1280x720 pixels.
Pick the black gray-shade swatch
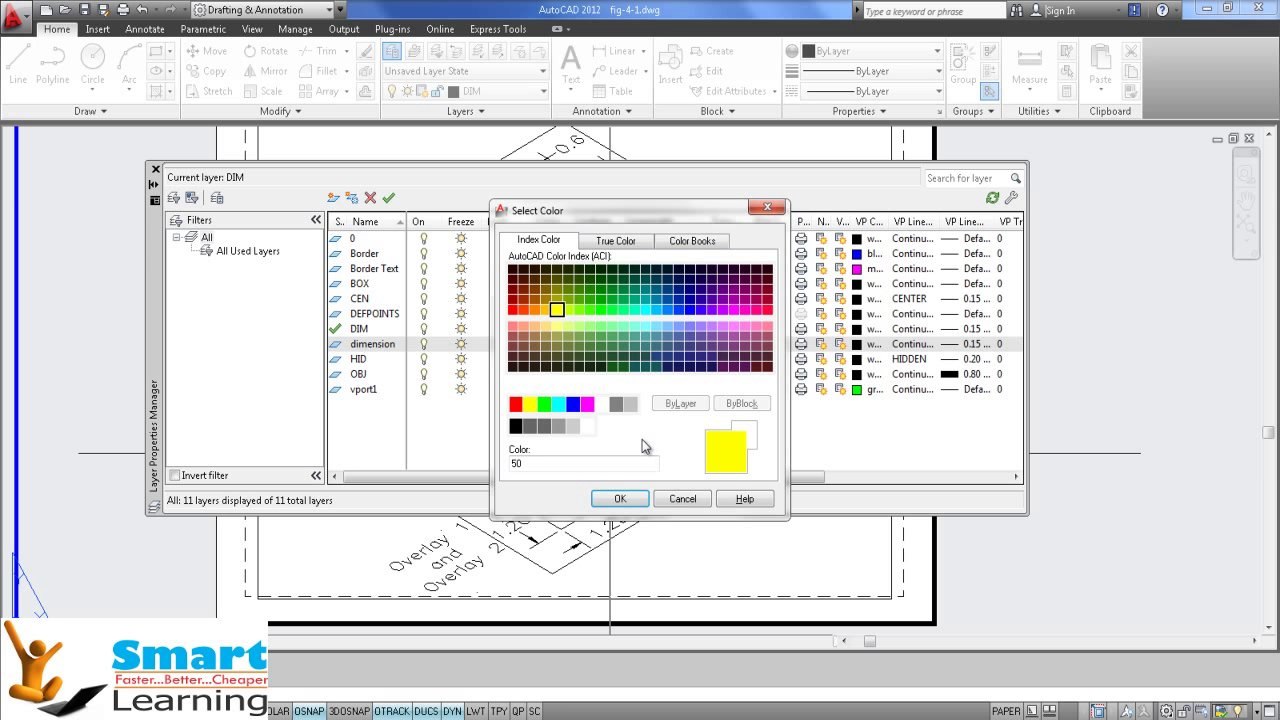516,426
